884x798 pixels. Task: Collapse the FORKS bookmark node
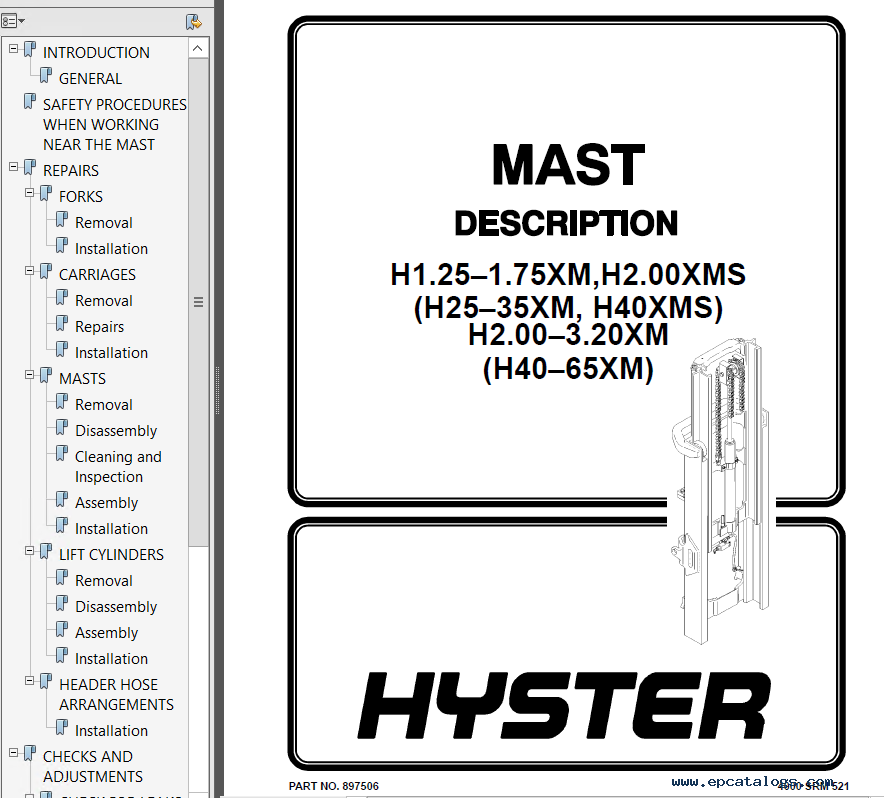29,193
